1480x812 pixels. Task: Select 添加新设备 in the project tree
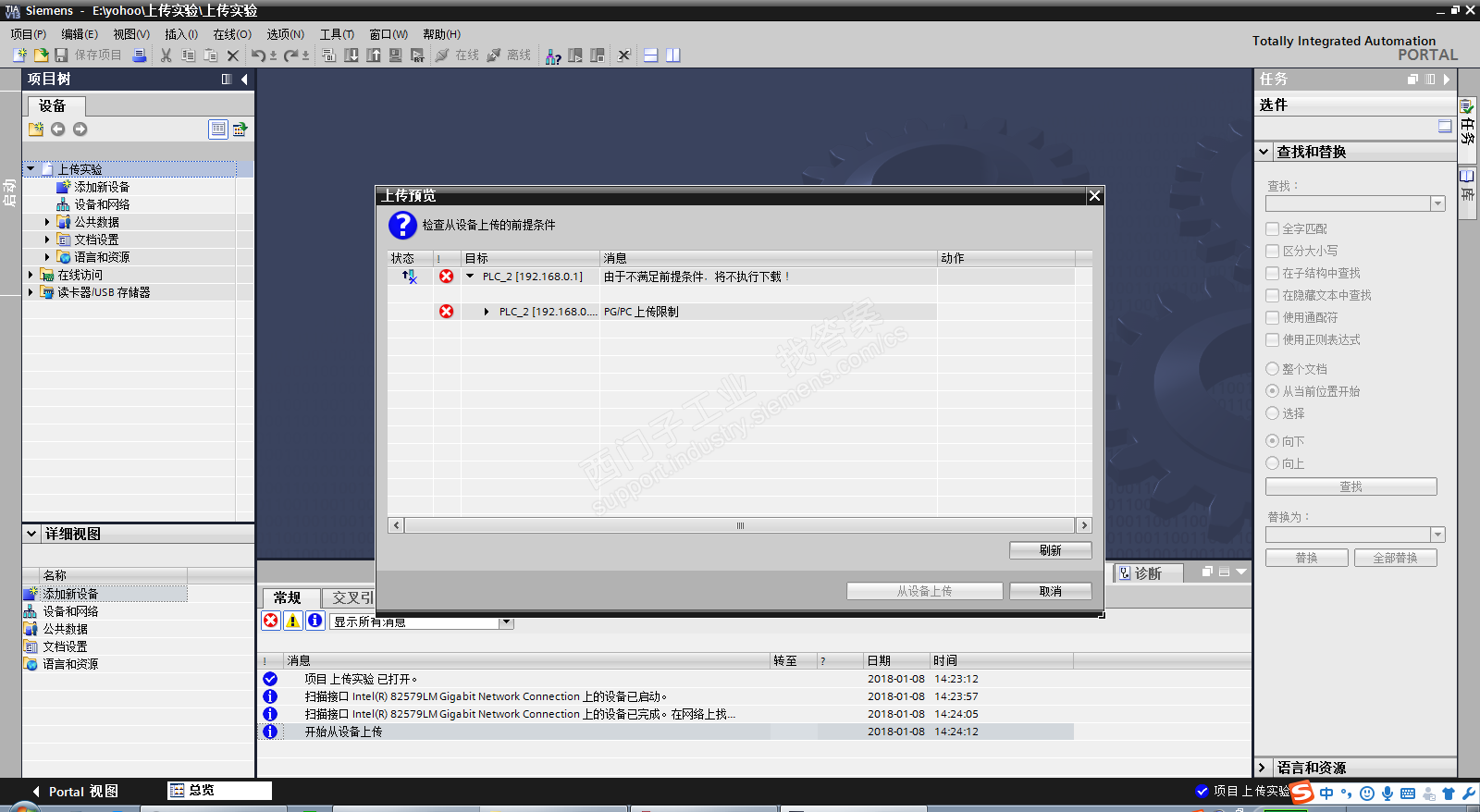coord(102,187)
